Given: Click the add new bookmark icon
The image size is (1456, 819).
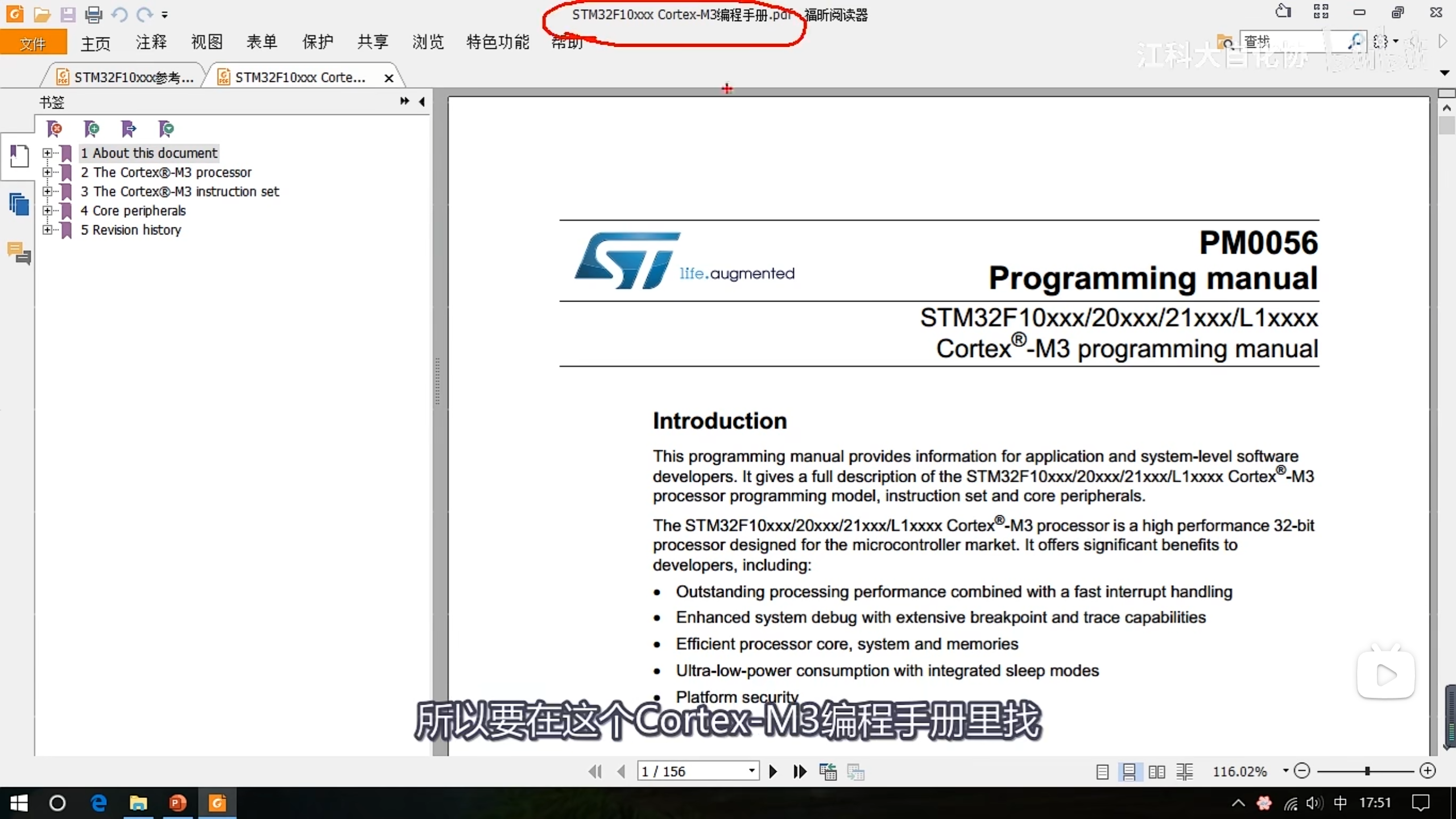Looking at the screenshot, I should point(92,129).
